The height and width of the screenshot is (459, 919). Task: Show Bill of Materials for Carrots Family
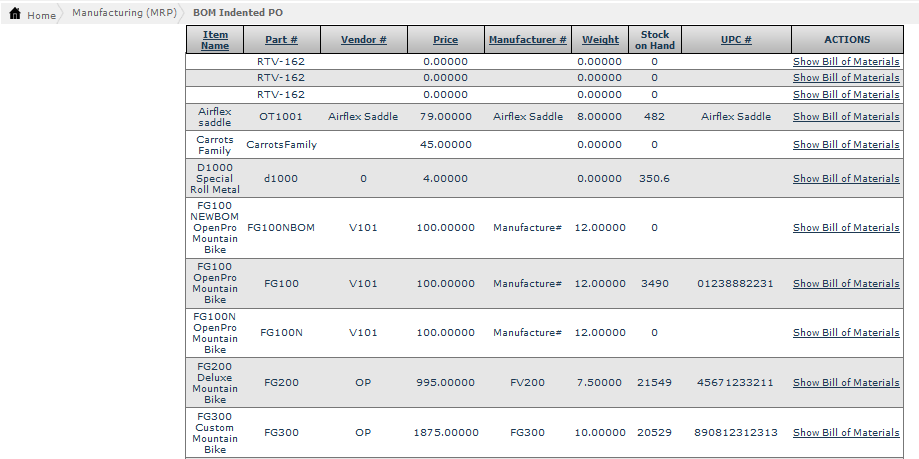(x=846, y=145)
